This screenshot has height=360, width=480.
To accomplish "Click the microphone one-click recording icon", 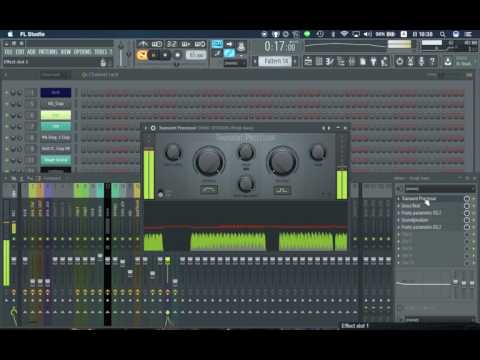I will coord(422,61).
